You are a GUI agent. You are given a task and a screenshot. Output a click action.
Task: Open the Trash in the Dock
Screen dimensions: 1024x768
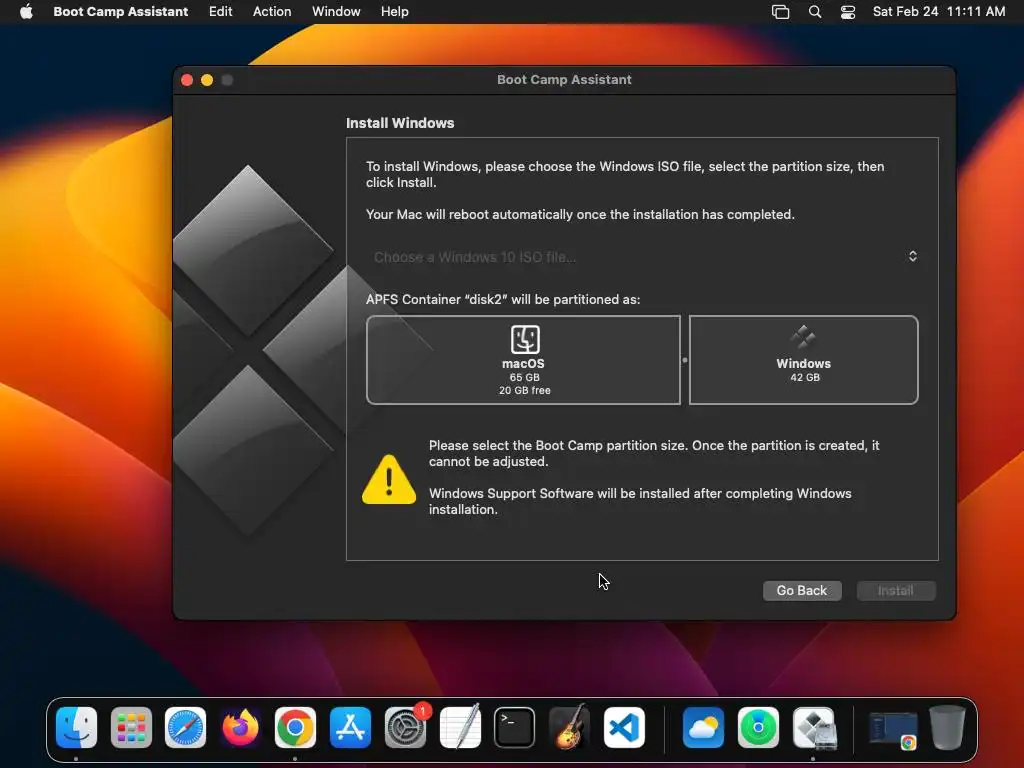pos(948,728)
